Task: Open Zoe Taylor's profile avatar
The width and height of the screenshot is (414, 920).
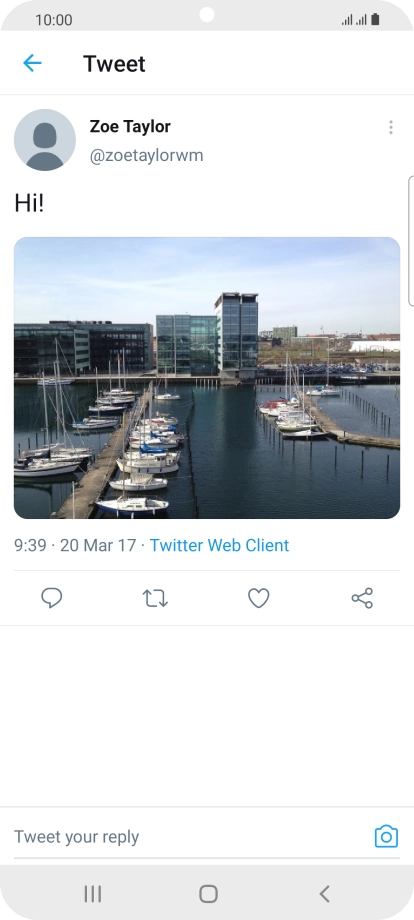Action: pyautogui.click(x=45, y=140)
